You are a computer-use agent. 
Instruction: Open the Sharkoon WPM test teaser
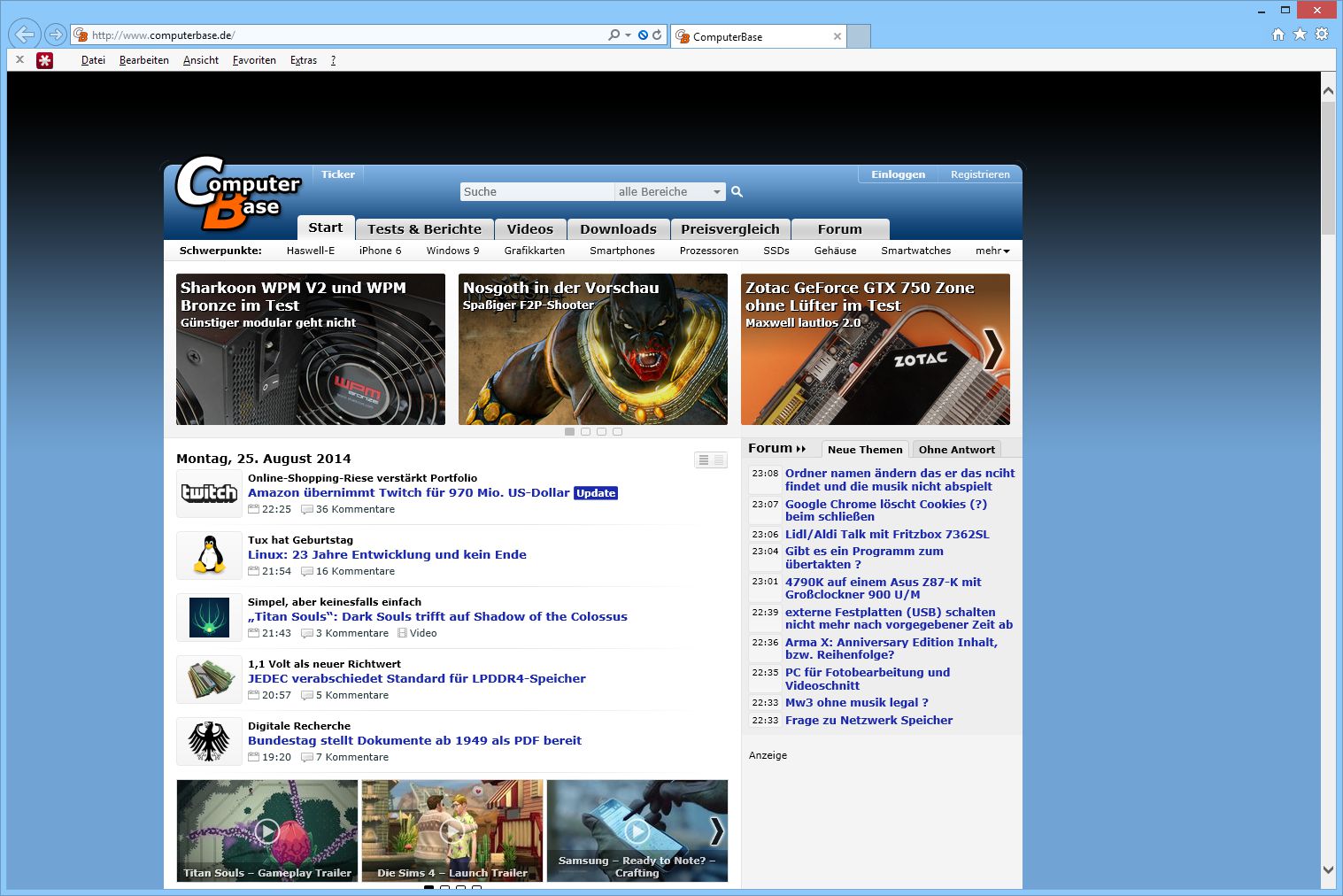pos(310,349)
